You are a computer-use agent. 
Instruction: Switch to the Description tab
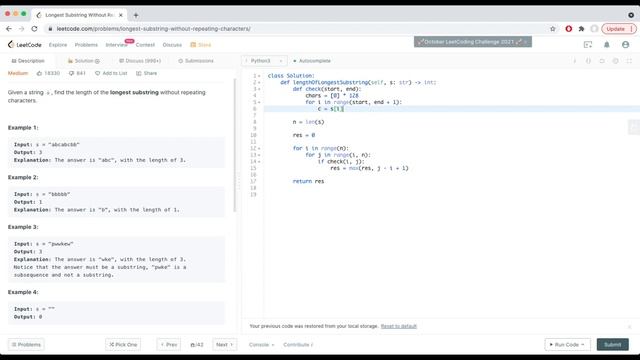[28, 61]
